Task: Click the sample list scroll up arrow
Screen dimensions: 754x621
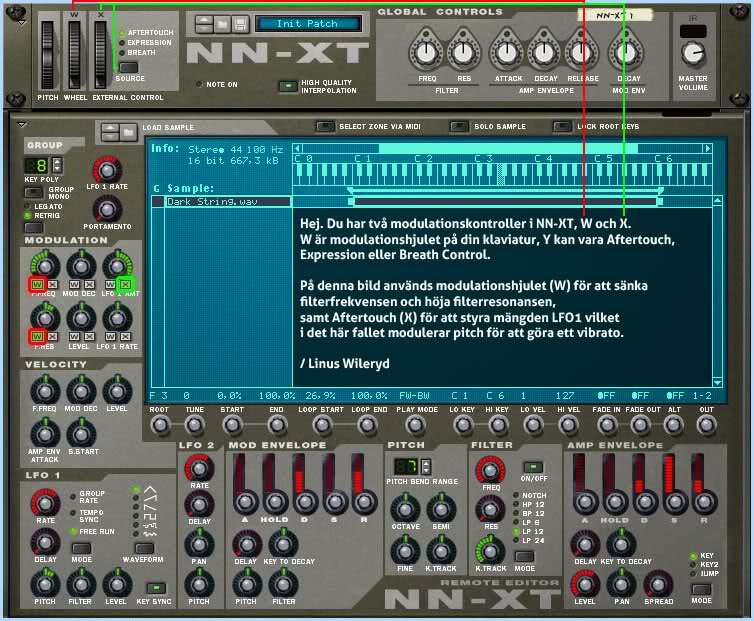Action: coord(717,200)
